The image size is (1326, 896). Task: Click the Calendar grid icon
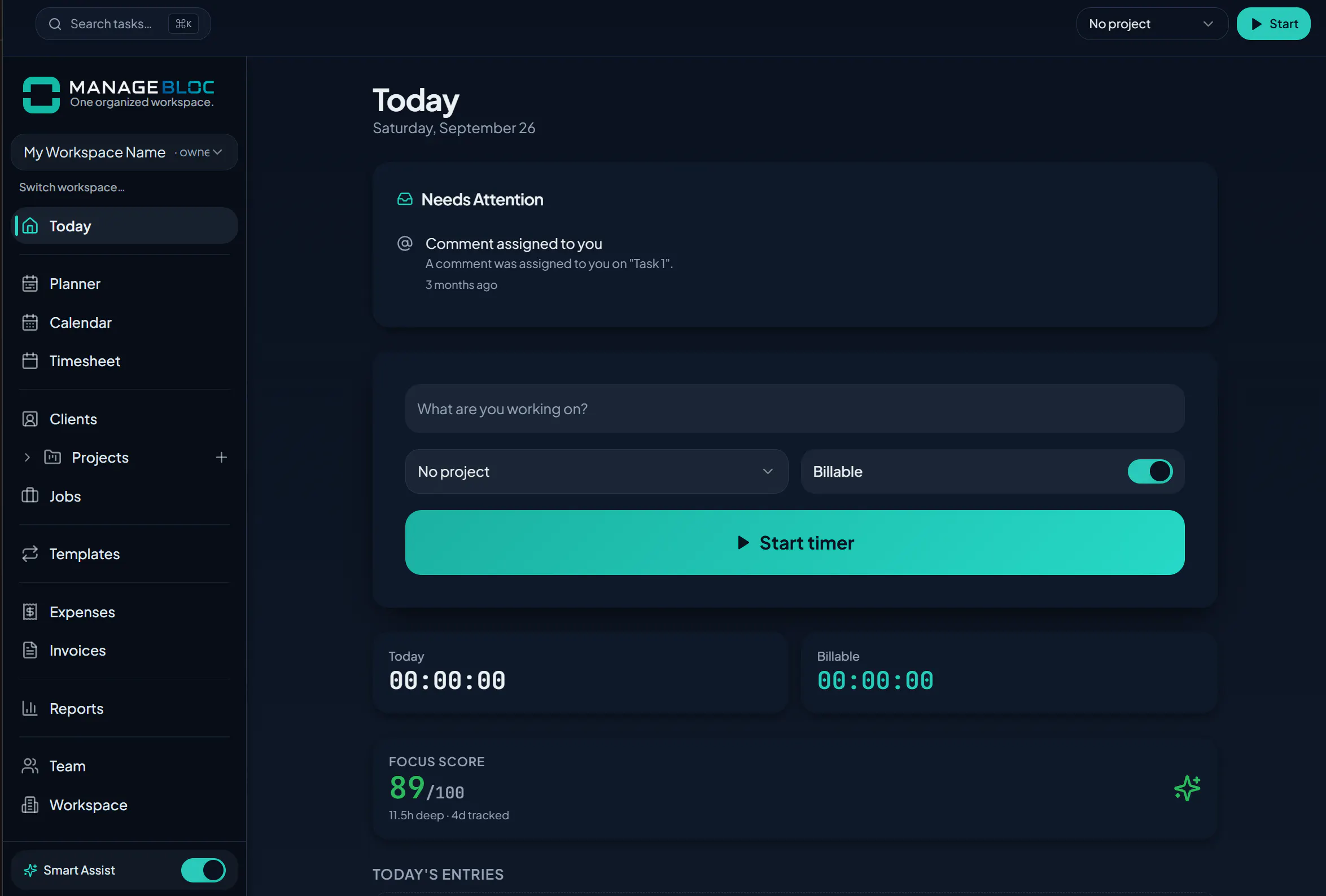point(30,323)
